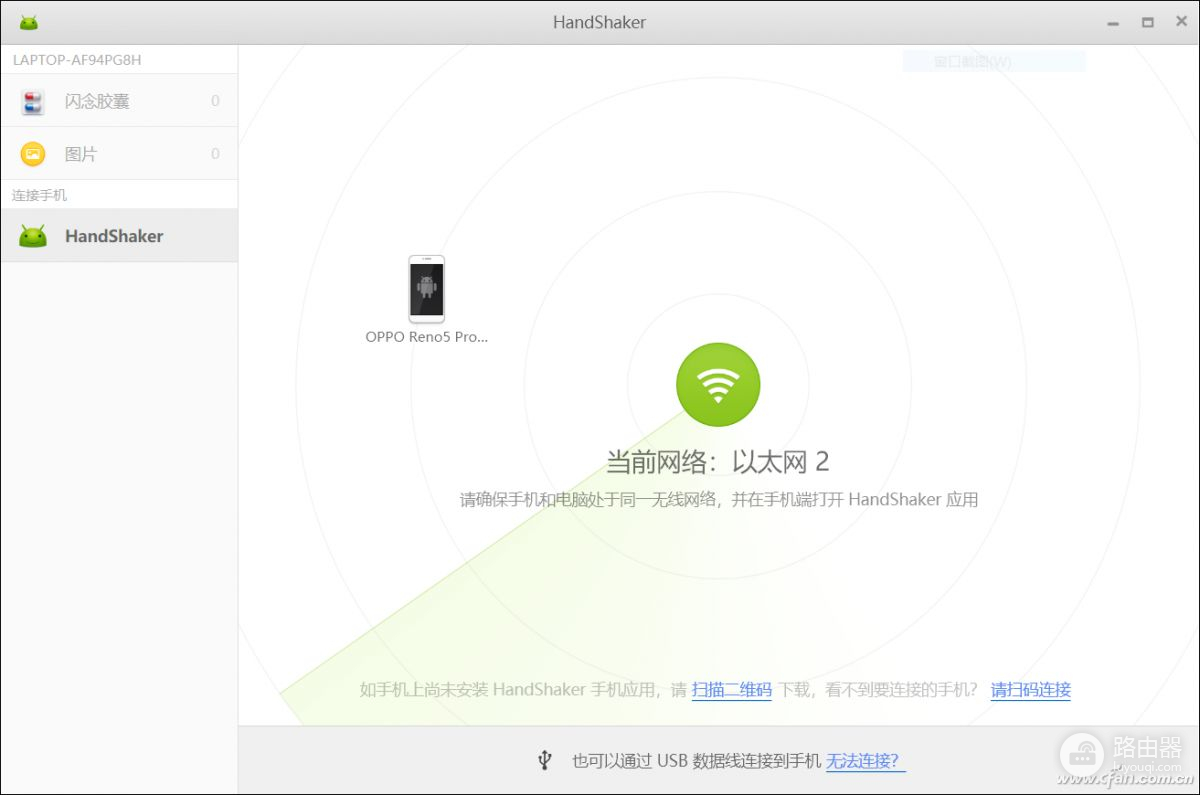
Task: Click the 图片 count value 0
Action: click(x=215, y=154)
